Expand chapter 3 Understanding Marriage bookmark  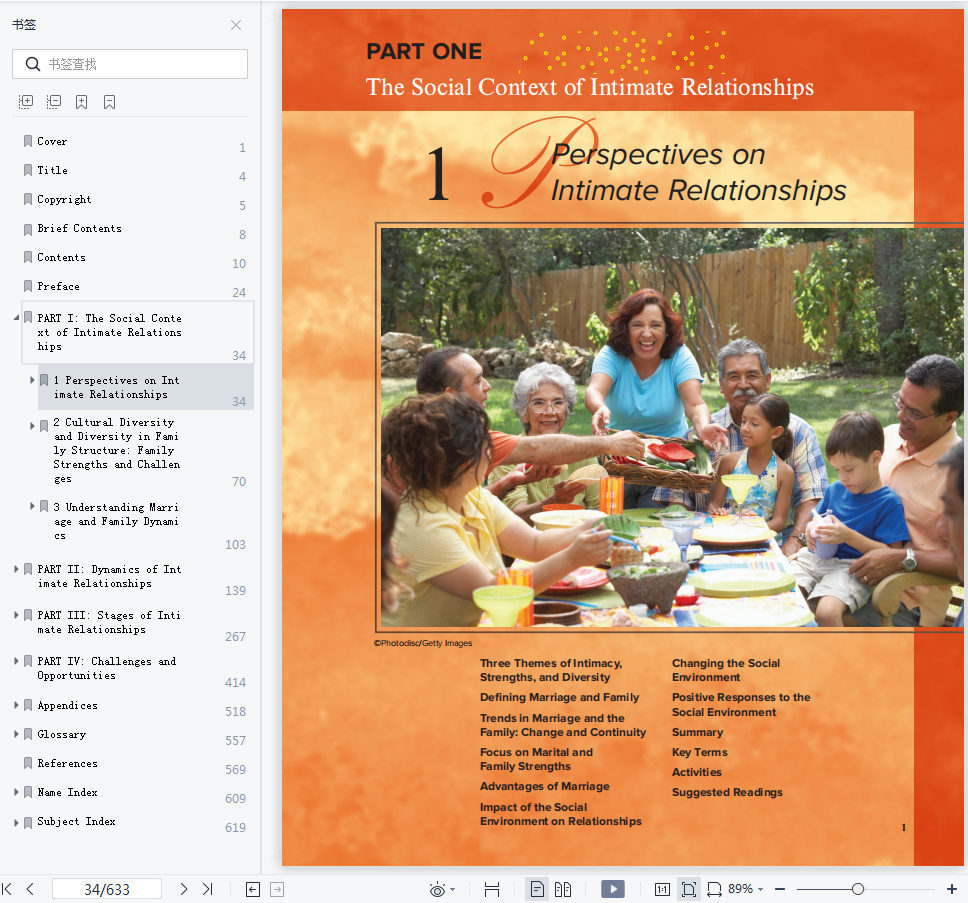(32, 506)
